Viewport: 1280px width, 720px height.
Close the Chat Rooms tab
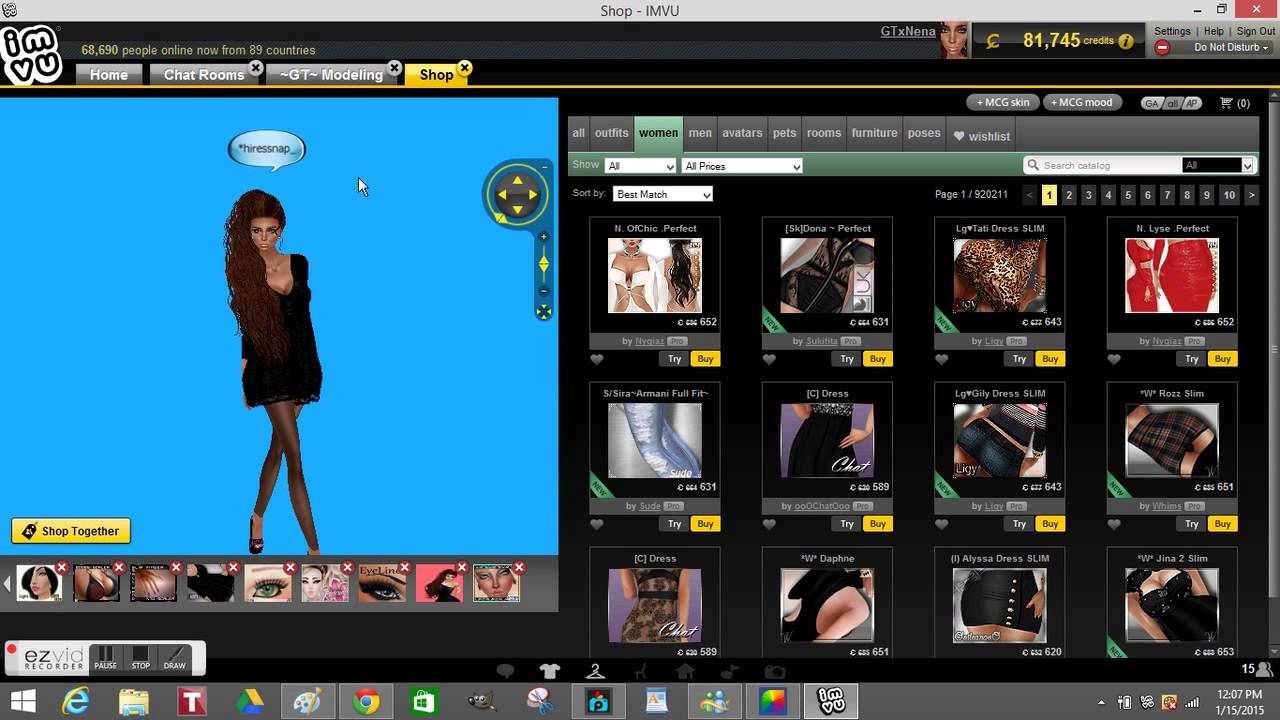256,68
